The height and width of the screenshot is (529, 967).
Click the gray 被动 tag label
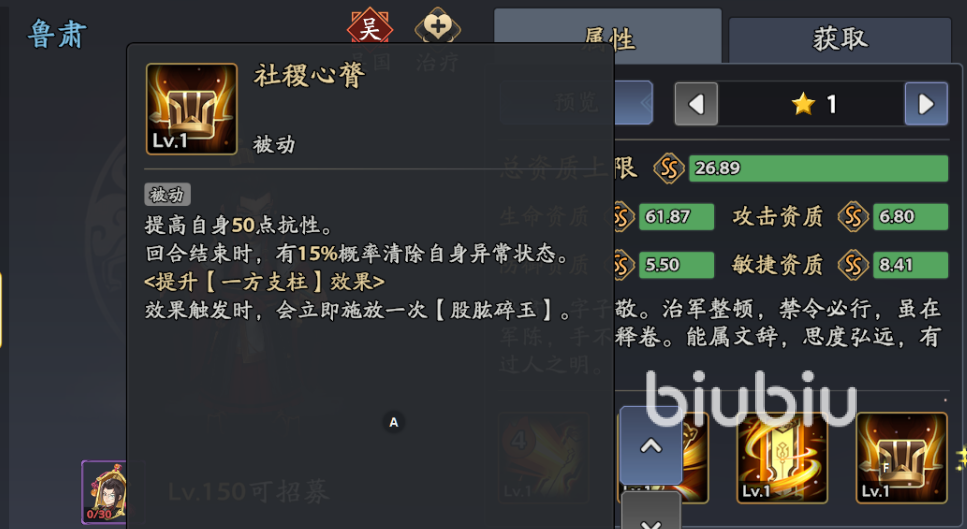(x=167, y=195)
